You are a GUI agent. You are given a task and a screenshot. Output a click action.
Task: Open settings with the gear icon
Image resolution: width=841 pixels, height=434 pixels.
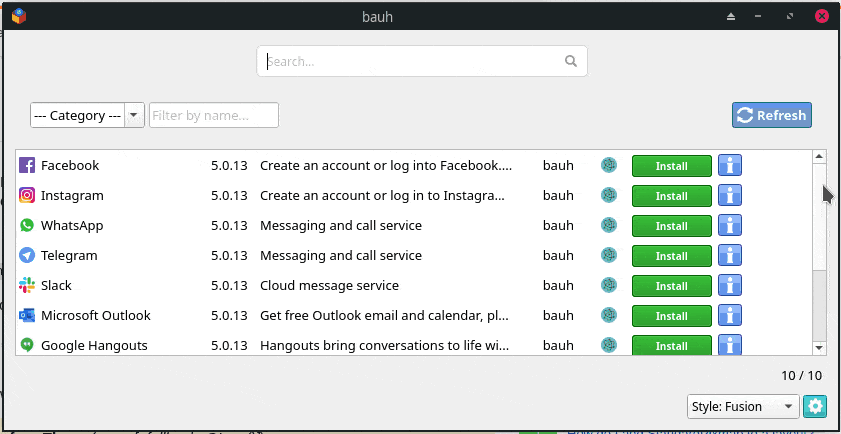(815, 407)
